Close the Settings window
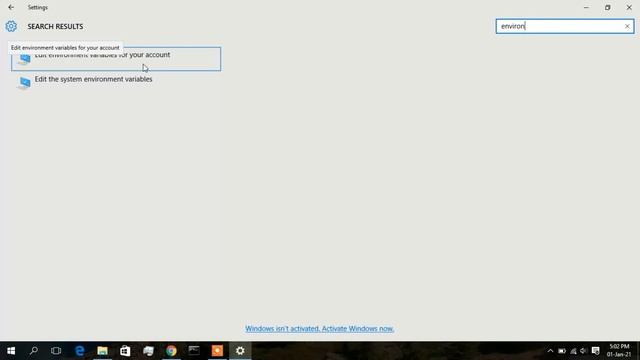Image resolution: width=640 pixels, height=360 pixels. point(629,7)
